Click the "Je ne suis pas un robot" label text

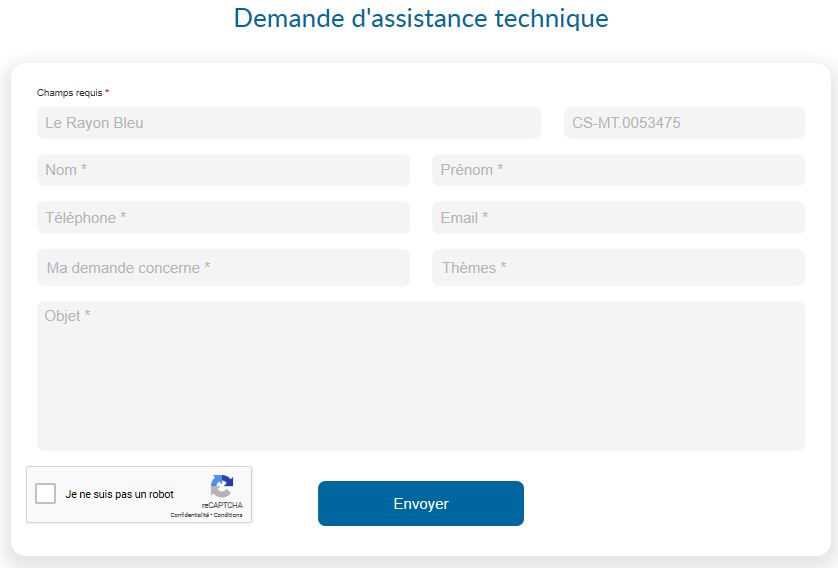click(119, 494)
